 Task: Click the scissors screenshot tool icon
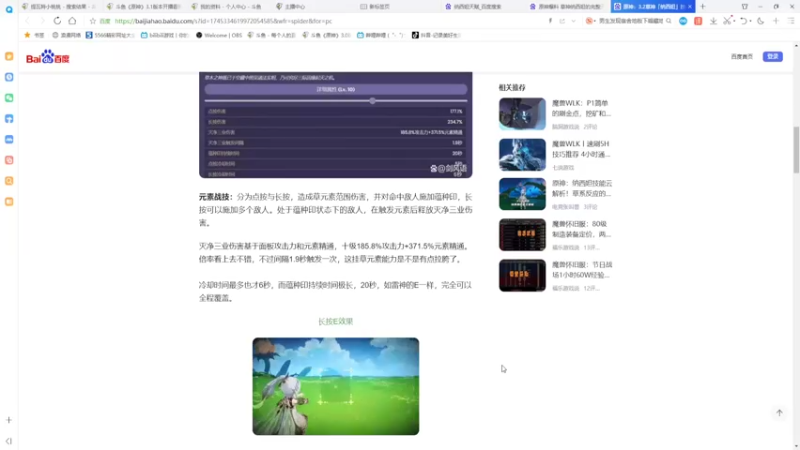click(x=727, y=21)
